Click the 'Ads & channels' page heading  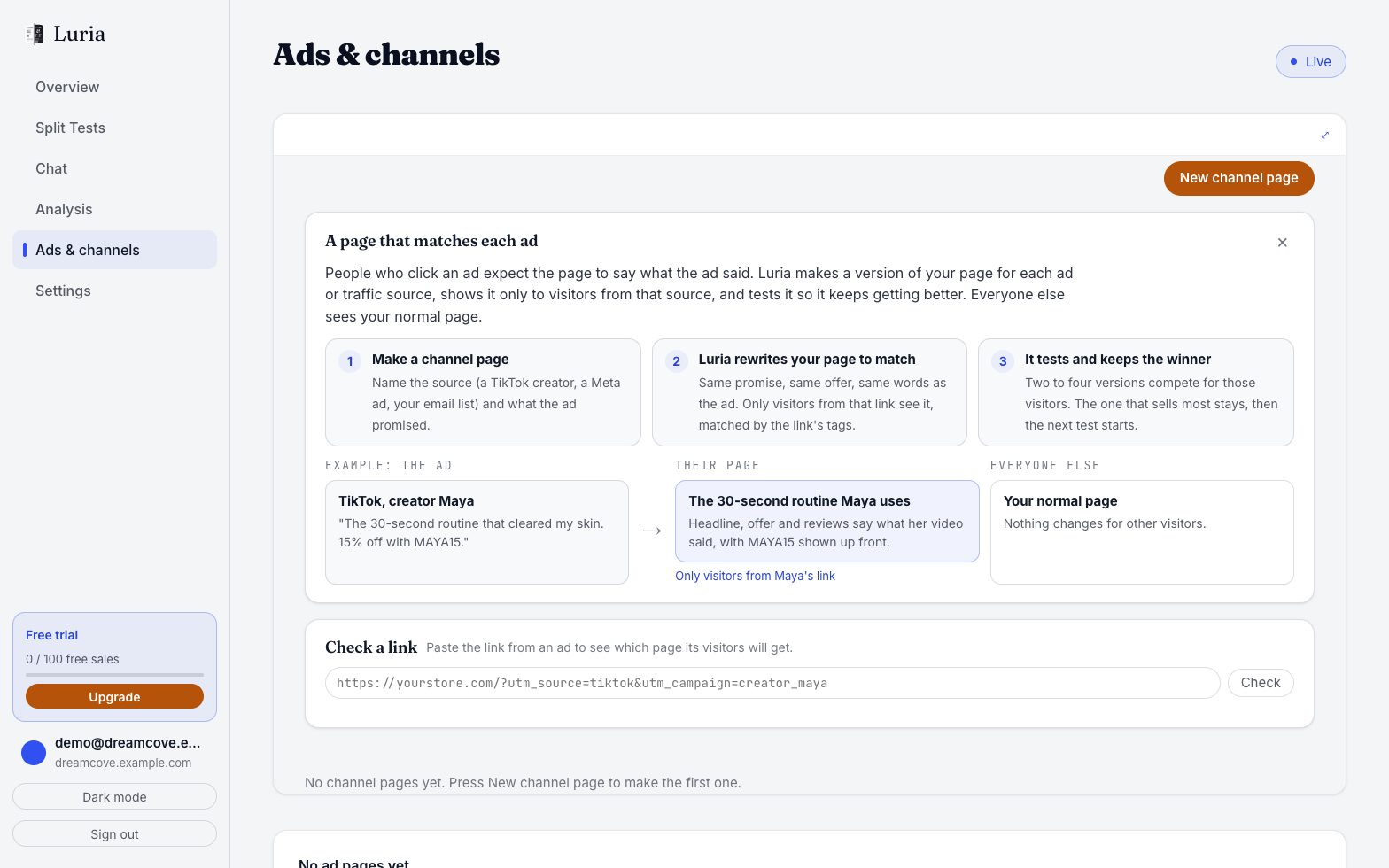386,55
